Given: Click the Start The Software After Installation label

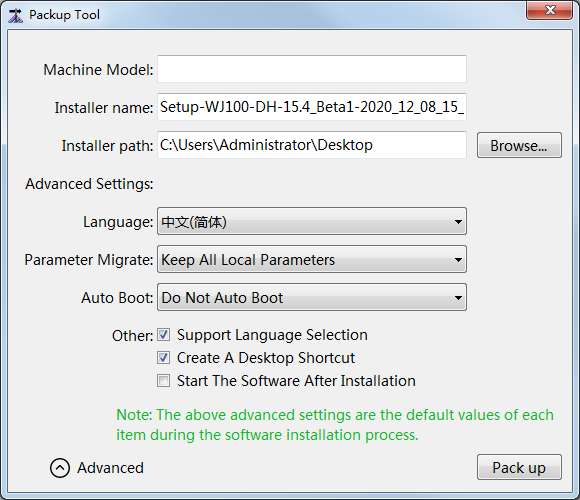Looking at the screenshot, I should click(296, 381).
